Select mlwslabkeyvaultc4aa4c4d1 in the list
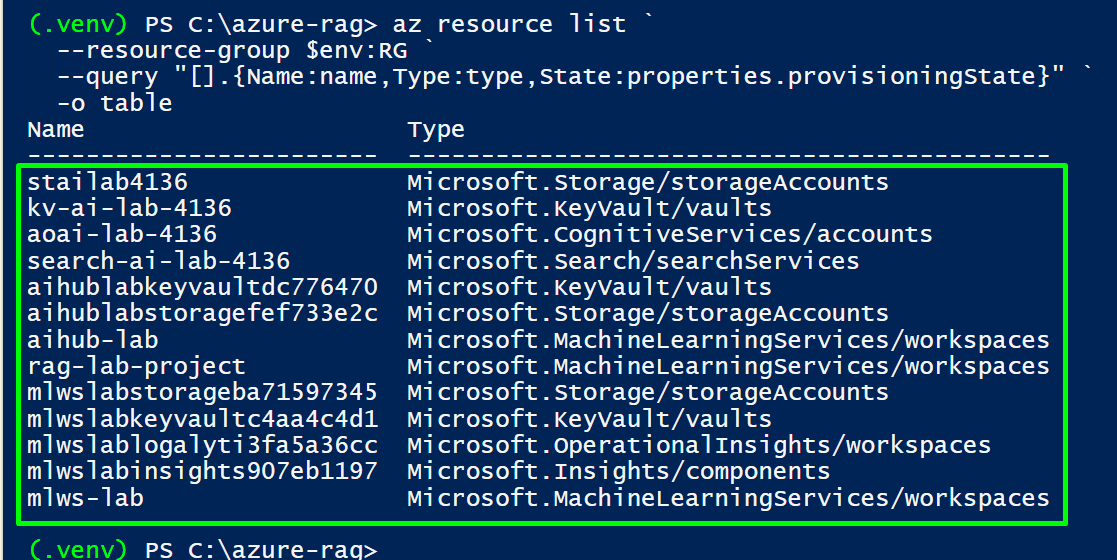The image size is (1117, 560). [x=203, y=419]
